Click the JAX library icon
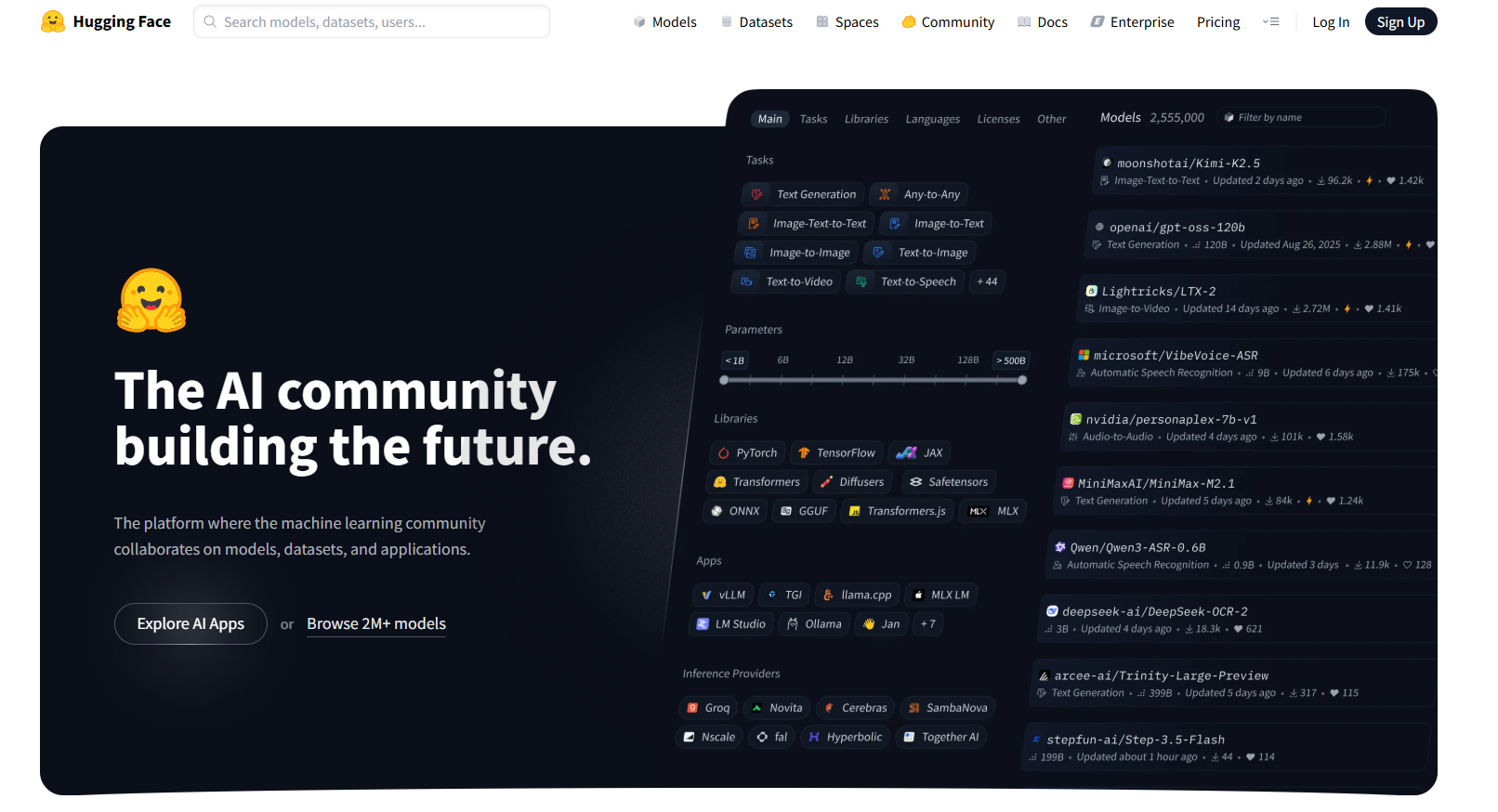 906,453
